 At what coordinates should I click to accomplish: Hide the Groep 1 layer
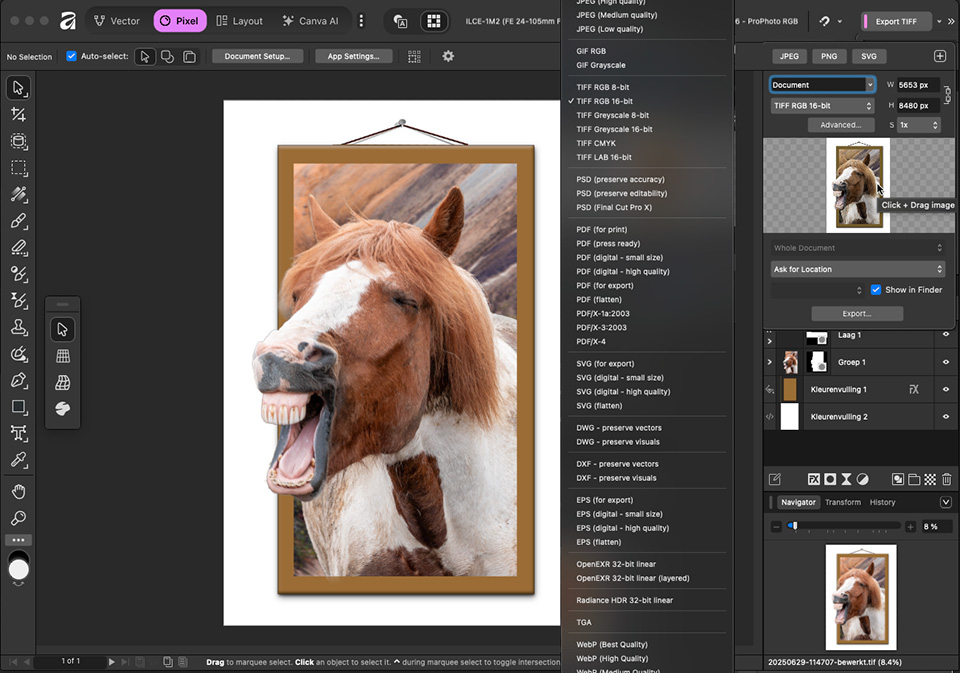pos(946,362)
